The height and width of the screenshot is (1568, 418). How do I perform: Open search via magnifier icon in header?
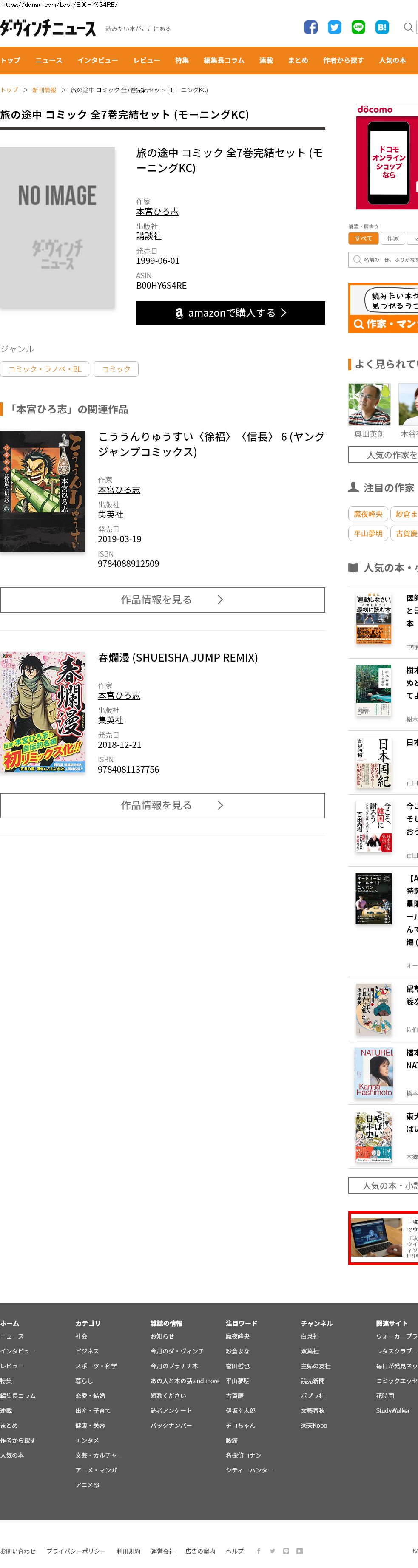coord(408,27)
